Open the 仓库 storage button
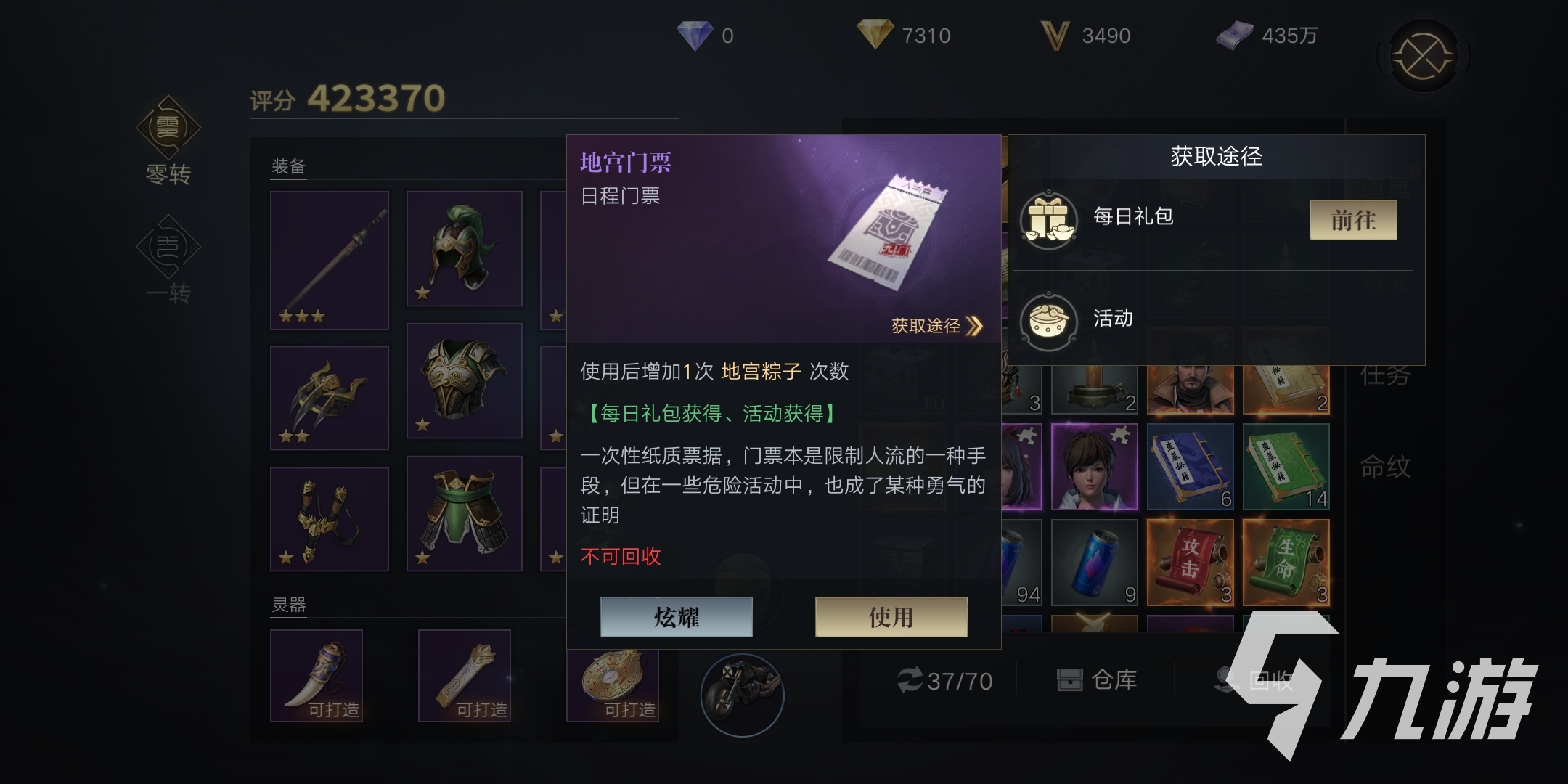Image resolution: width=1568 pixels, height=784 pixels. tap(1096, 680)
